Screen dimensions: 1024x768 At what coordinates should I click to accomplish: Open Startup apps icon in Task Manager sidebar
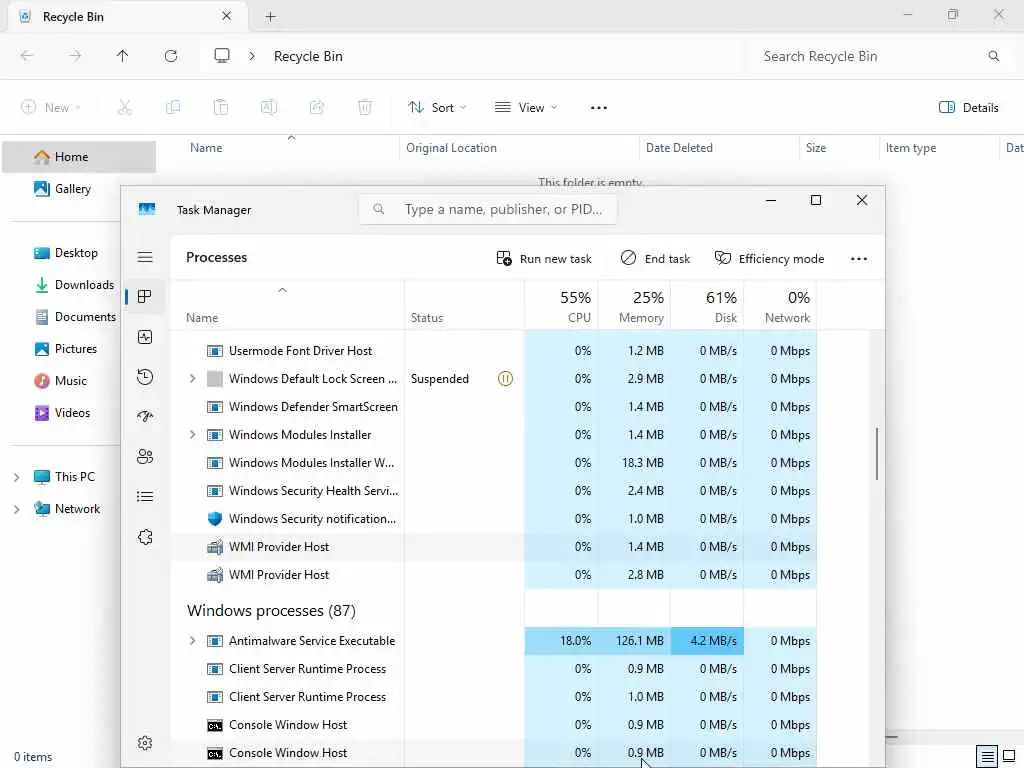[x=145, y=417]
